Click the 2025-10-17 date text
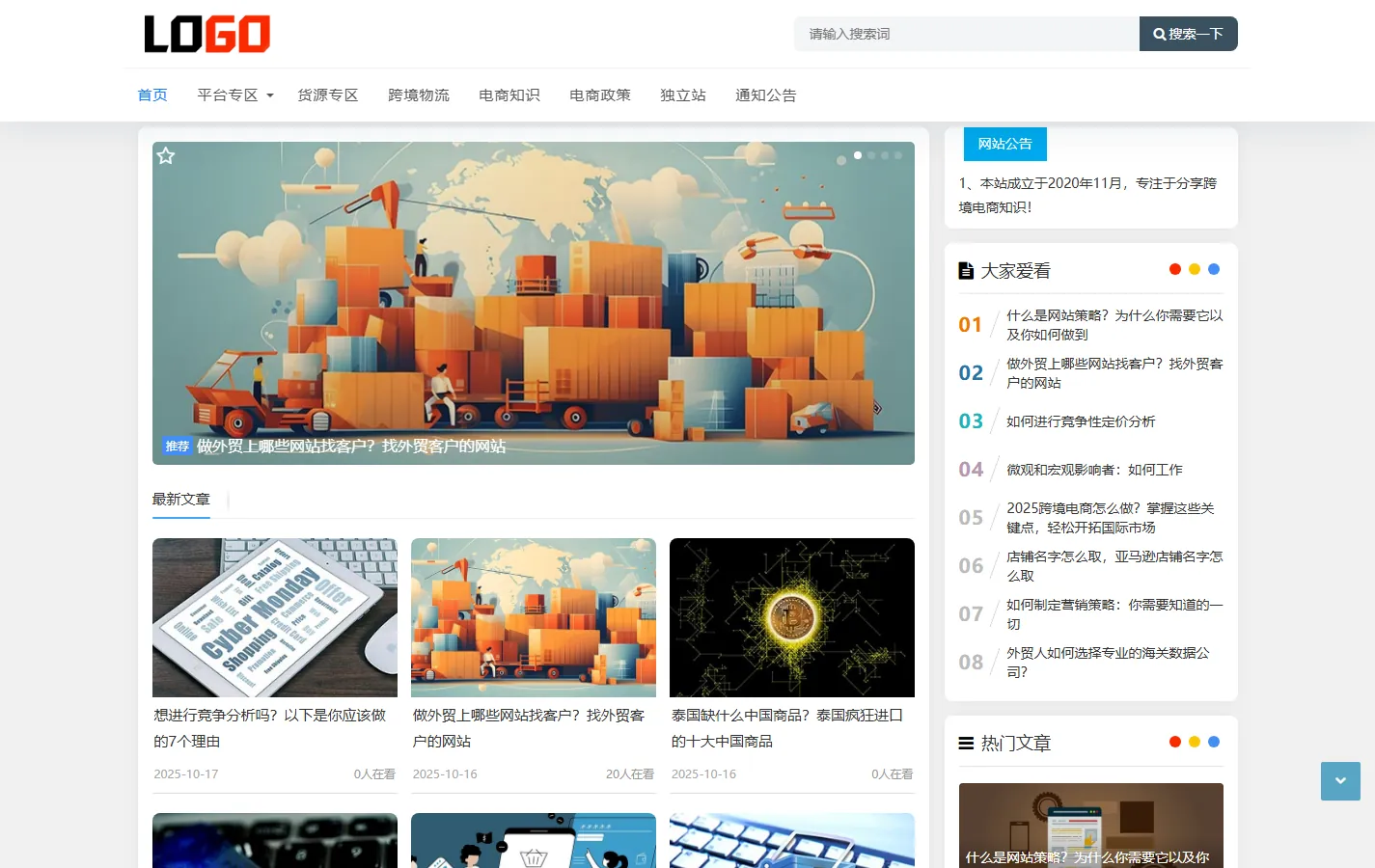Image resolution: width=1375 pixels, height=868 pixels. click(186, 774)
